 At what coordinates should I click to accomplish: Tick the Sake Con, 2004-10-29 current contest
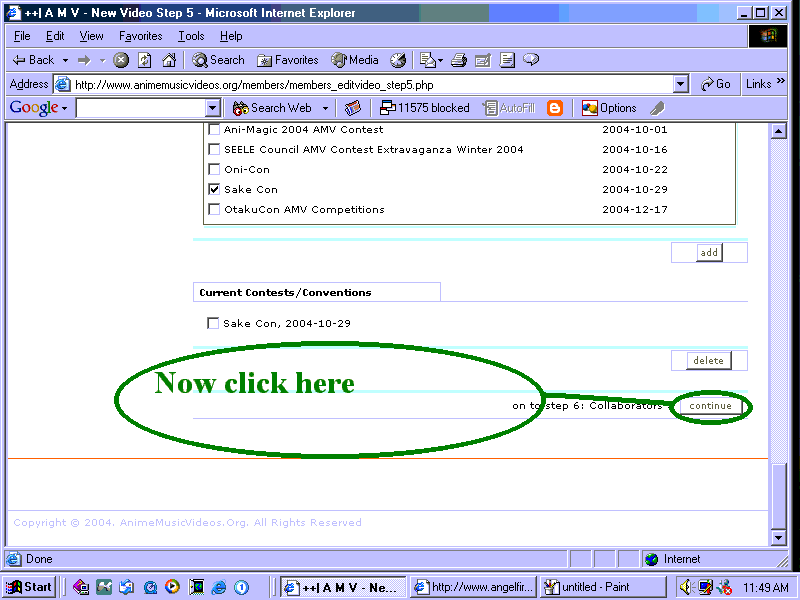(x=212, y=323)
